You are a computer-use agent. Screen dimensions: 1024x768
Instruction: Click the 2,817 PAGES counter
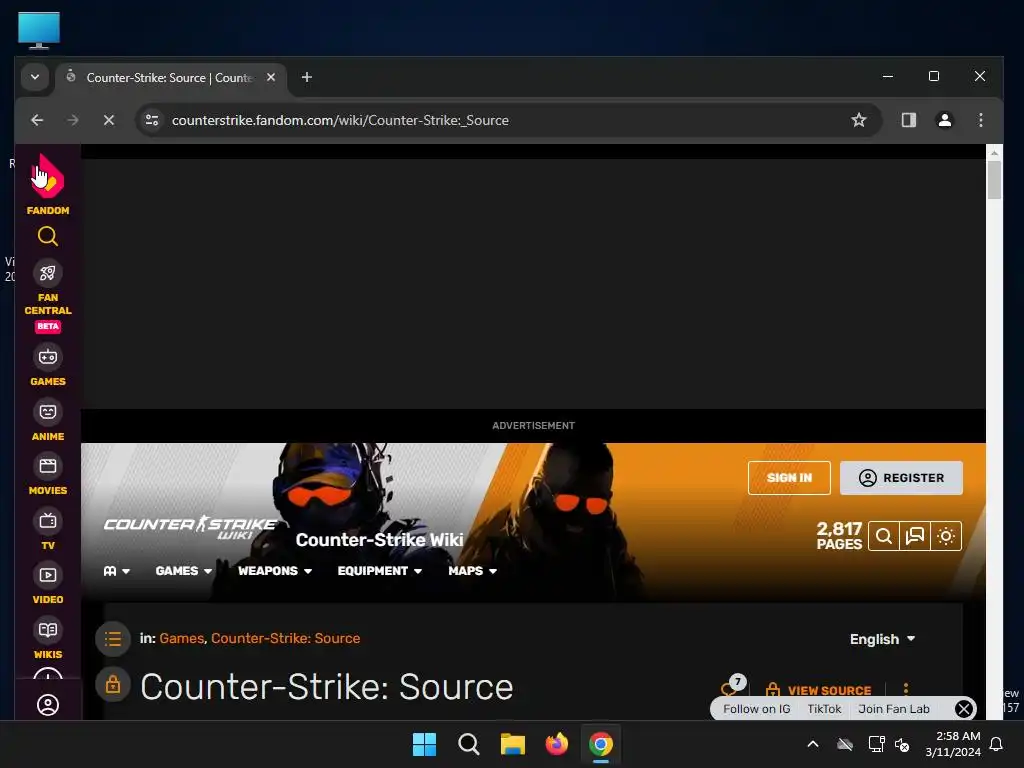pyautogui.click(x=839, y=536)
